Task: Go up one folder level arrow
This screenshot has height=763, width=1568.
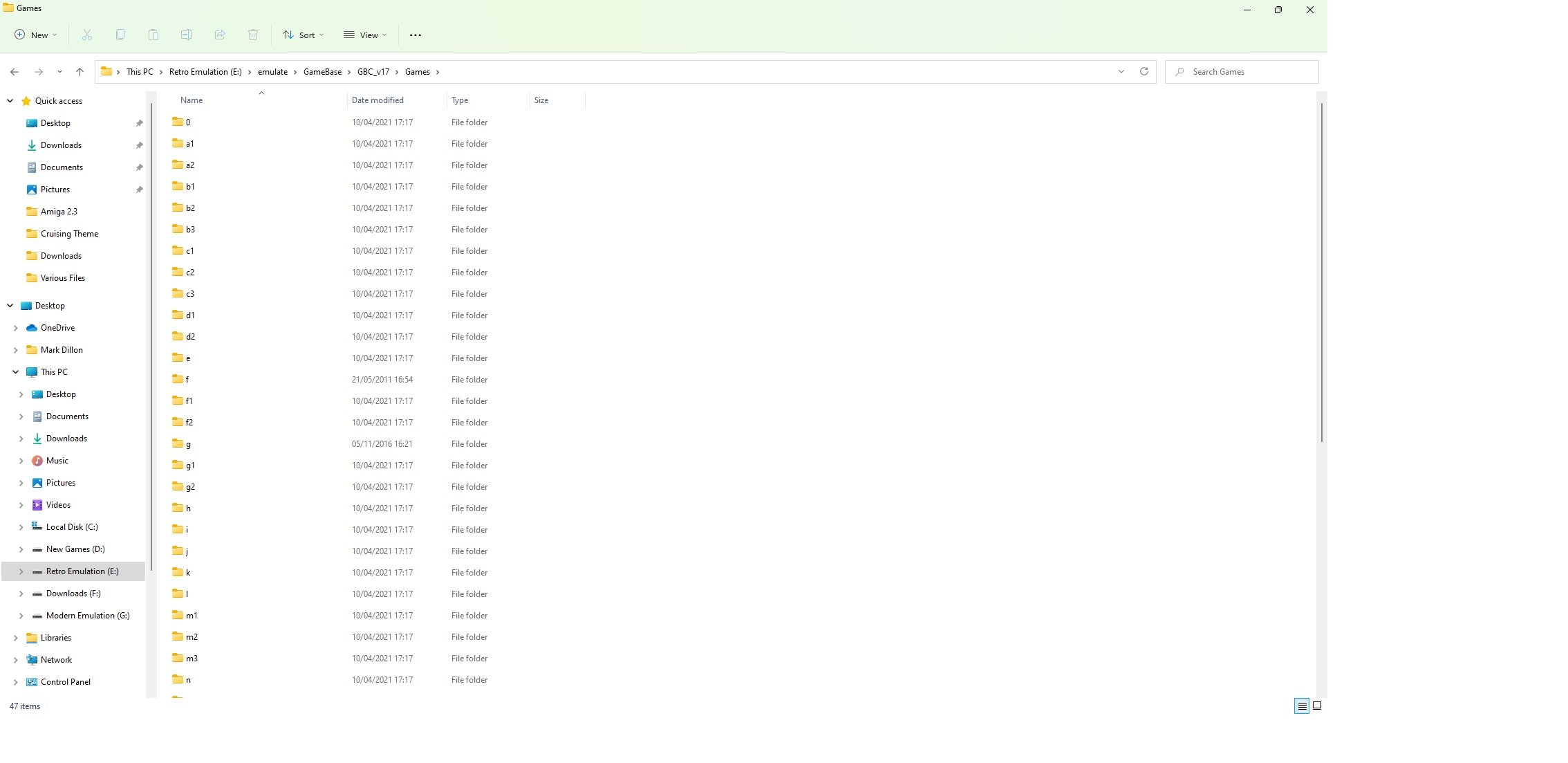Action: (80, 72)
